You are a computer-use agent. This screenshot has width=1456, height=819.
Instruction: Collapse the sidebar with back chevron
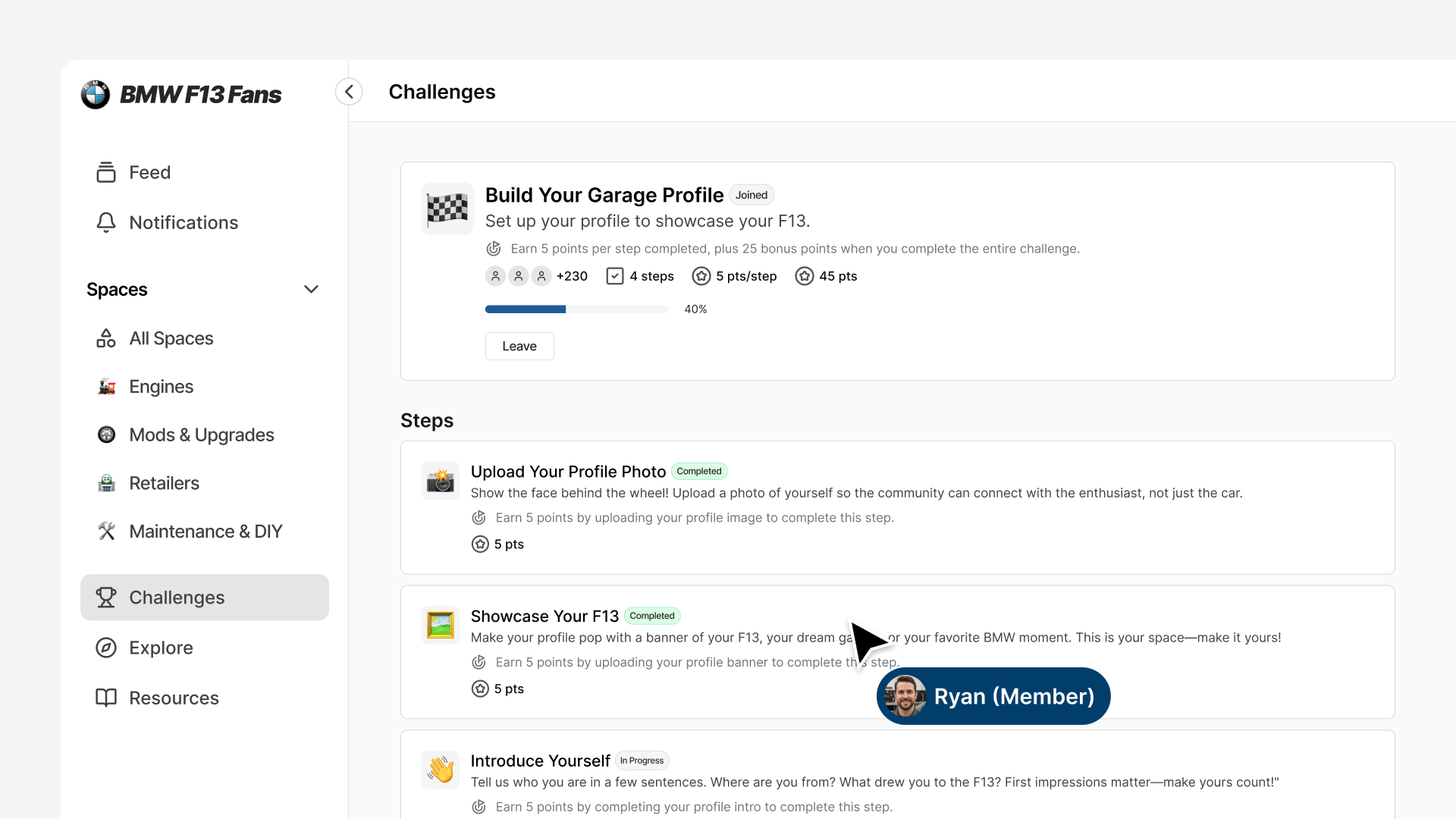[x=349, y=92]
